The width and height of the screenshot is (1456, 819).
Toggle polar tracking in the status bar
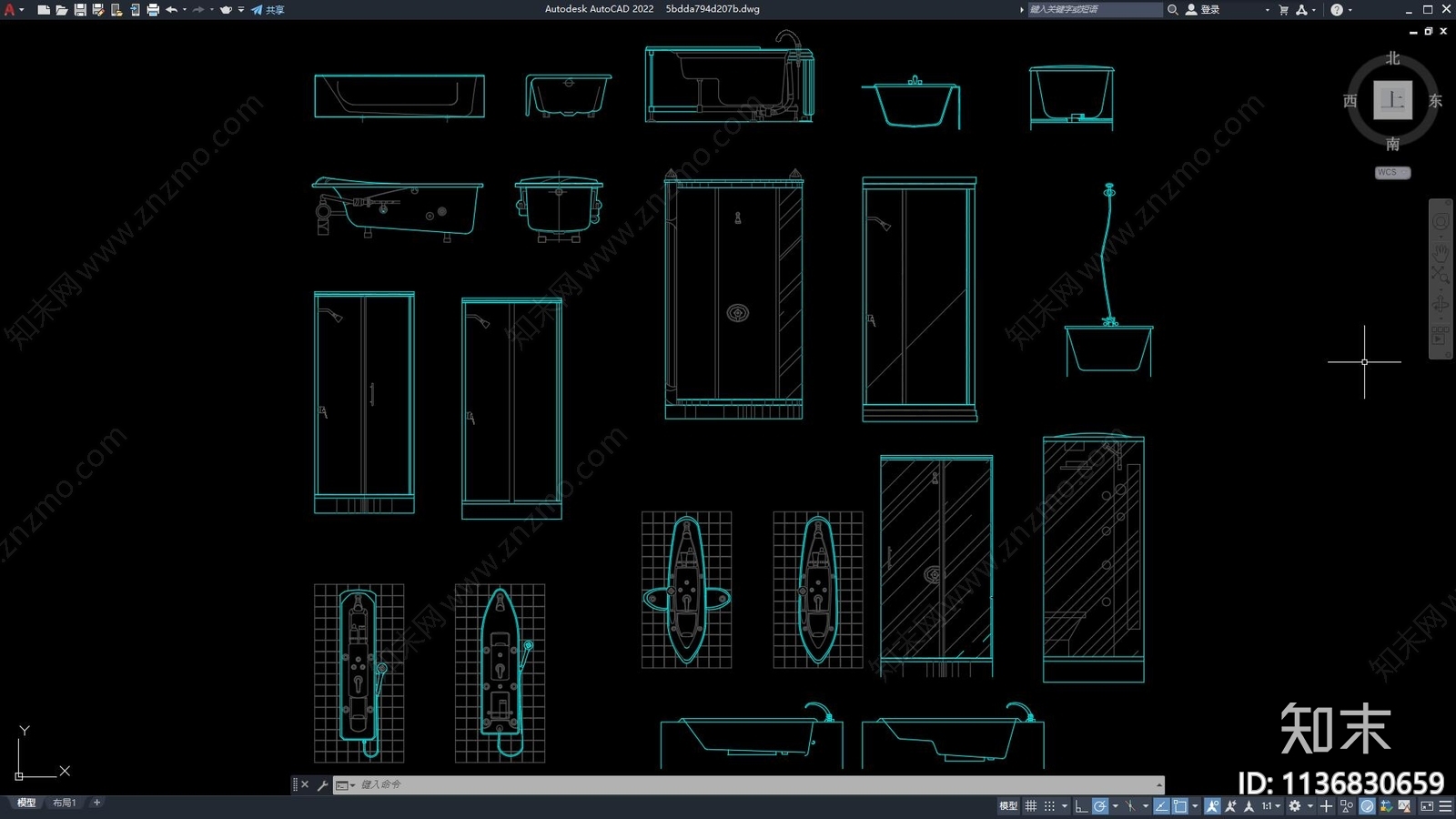(x=1100, y=806)
